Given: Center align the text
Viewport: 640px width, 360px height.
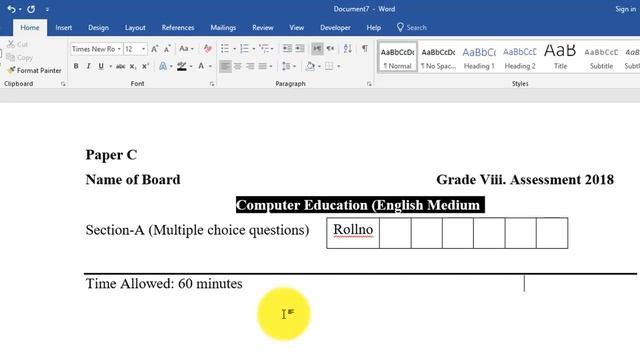Looking at the screenshot, I should (238, 66).
